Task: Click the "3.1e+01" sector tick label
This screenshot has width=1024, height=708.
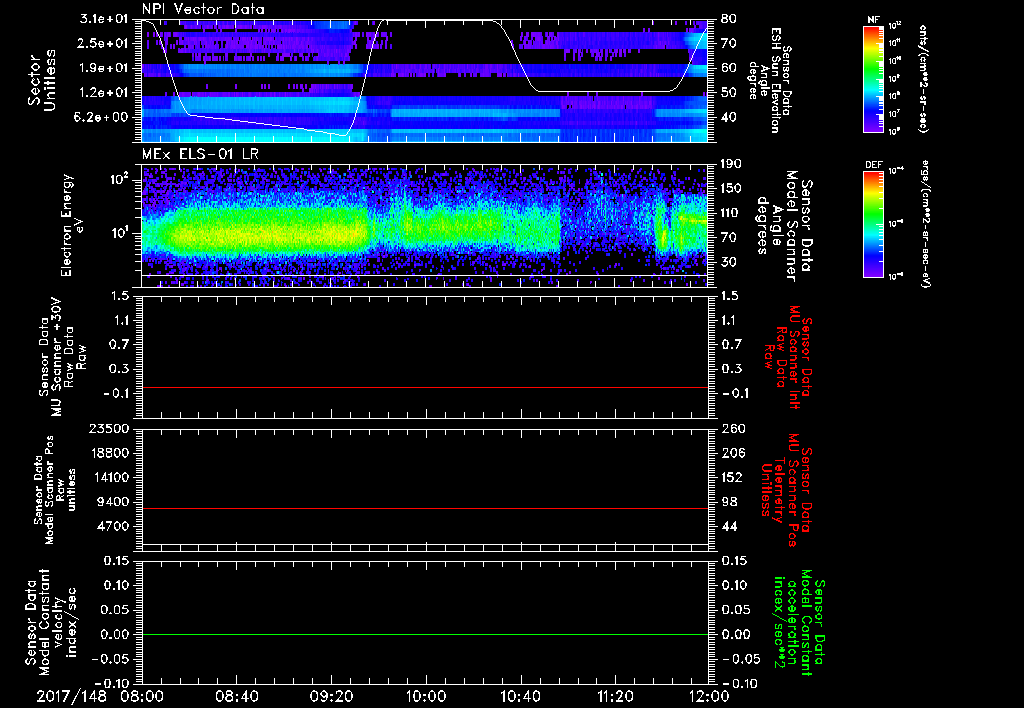Action: 102,19
